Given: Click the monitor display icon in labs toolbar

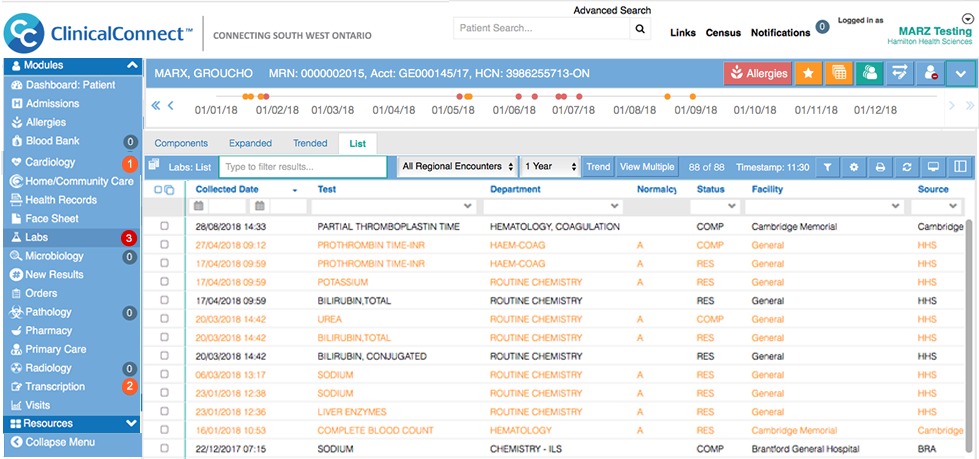Looking at the screenshot, I should point(933,167).
